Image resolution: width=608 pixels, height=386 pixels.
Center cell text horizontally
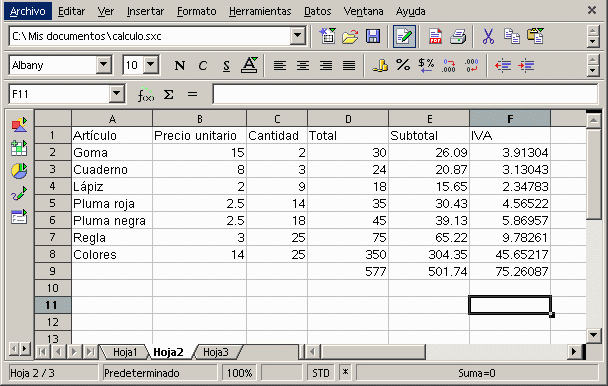click(x=303, y=66)
